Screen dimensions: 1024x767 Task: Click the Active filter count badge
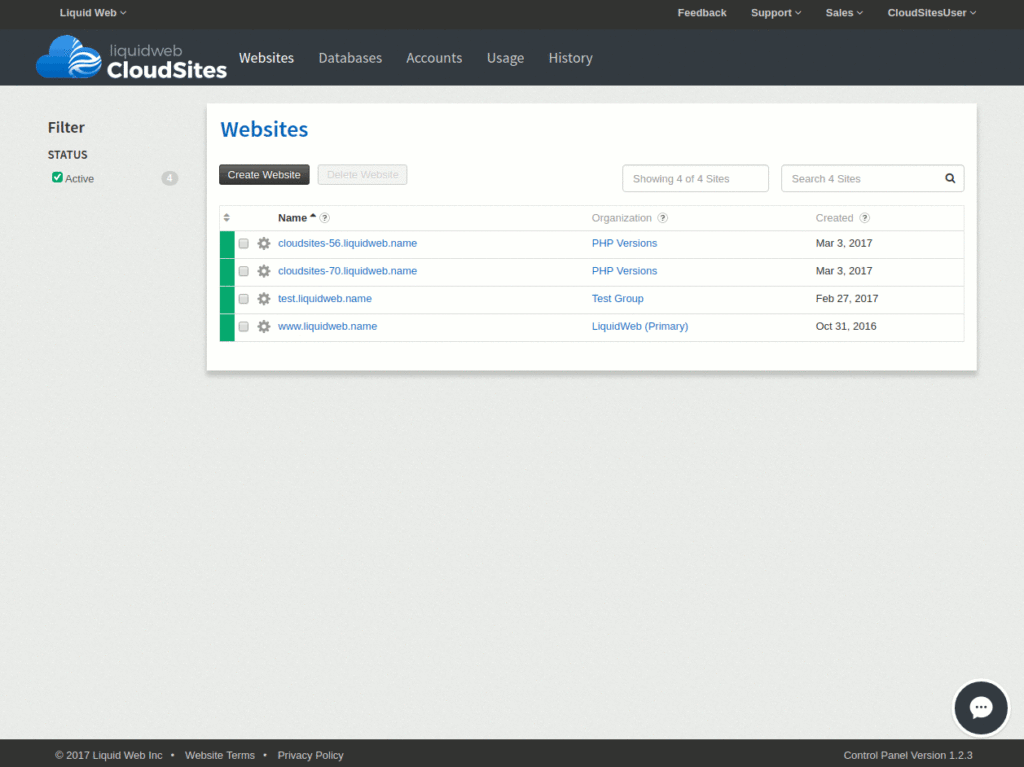pyautogui.click(x=170, y=178)
